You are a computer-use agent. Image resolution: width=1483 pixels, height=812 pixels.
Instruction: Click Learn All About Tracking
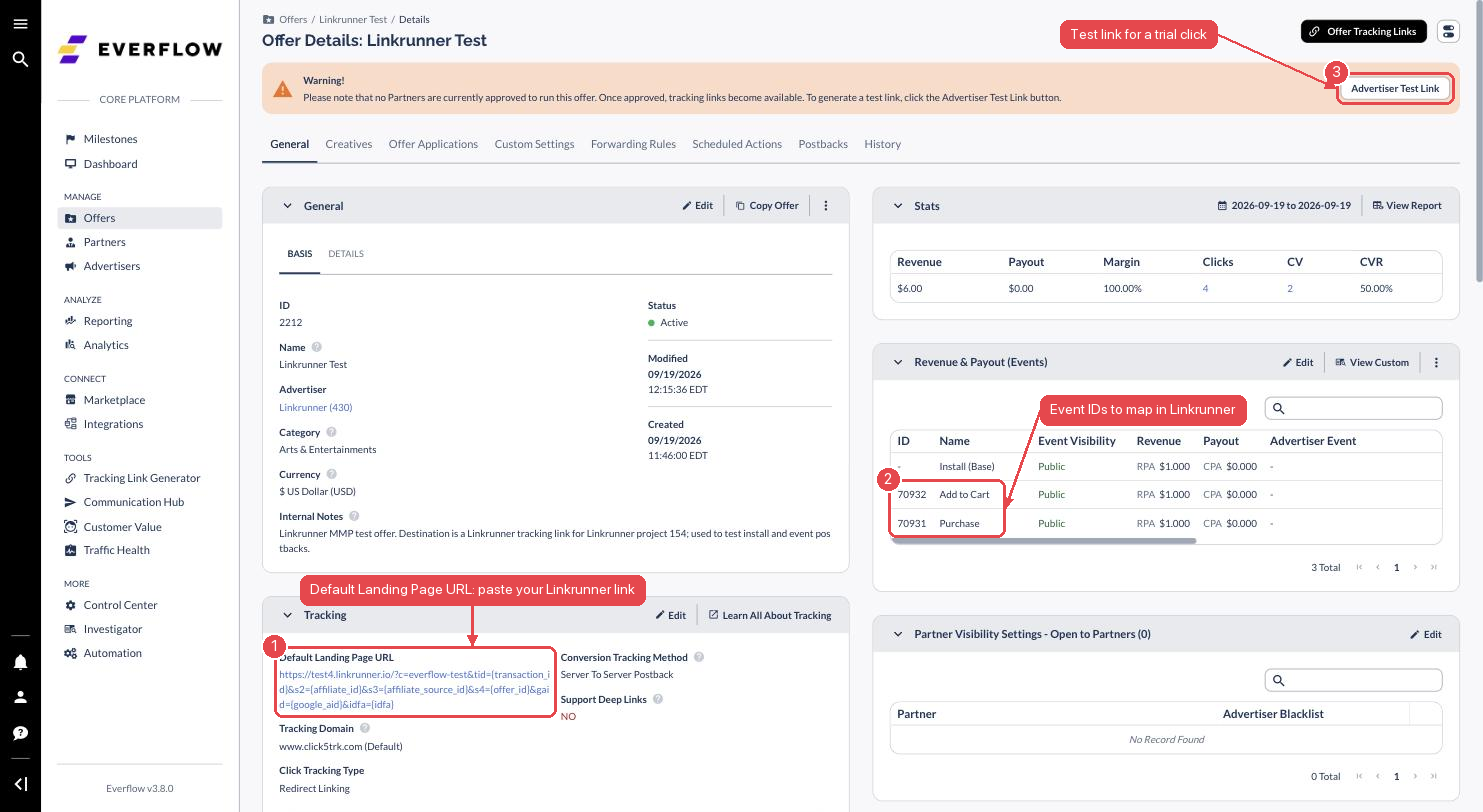coord(770,615)
